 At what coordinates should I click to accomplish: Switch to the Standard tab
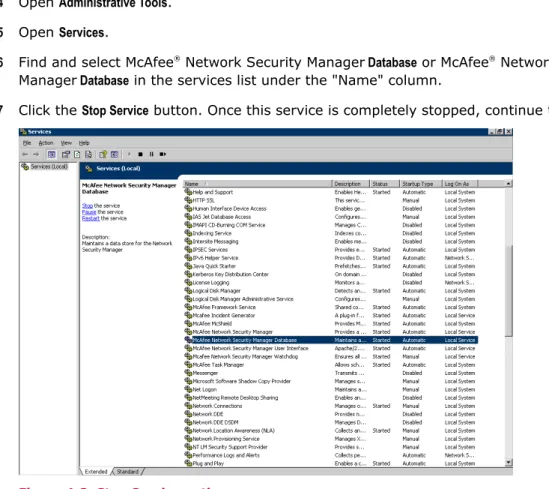[x=127, y=471]
